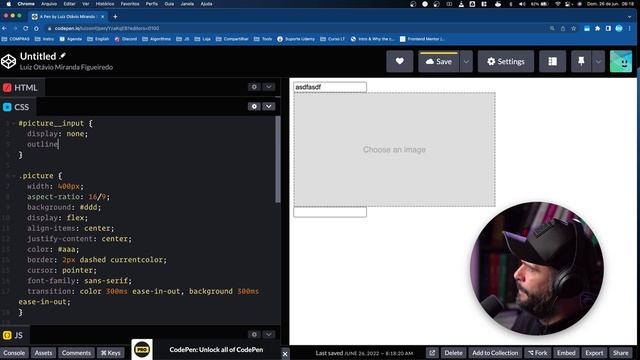This screenshot has width=640, height=360.
Task: Click Add to Collection
Action: click(x=495, y=353)
